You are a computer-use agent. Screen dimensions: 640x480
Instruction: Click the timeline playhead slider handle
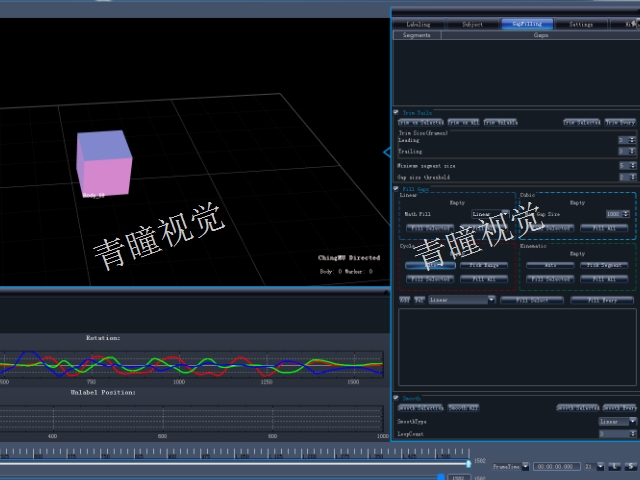469,463
